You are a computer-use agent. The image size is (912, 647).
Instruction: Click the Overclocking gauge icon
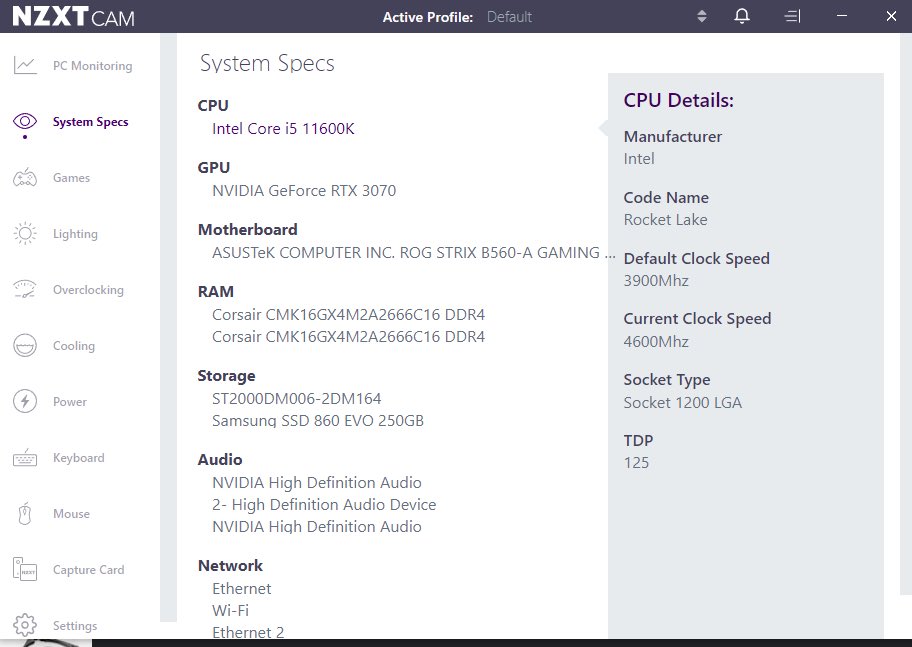[25, 289]
